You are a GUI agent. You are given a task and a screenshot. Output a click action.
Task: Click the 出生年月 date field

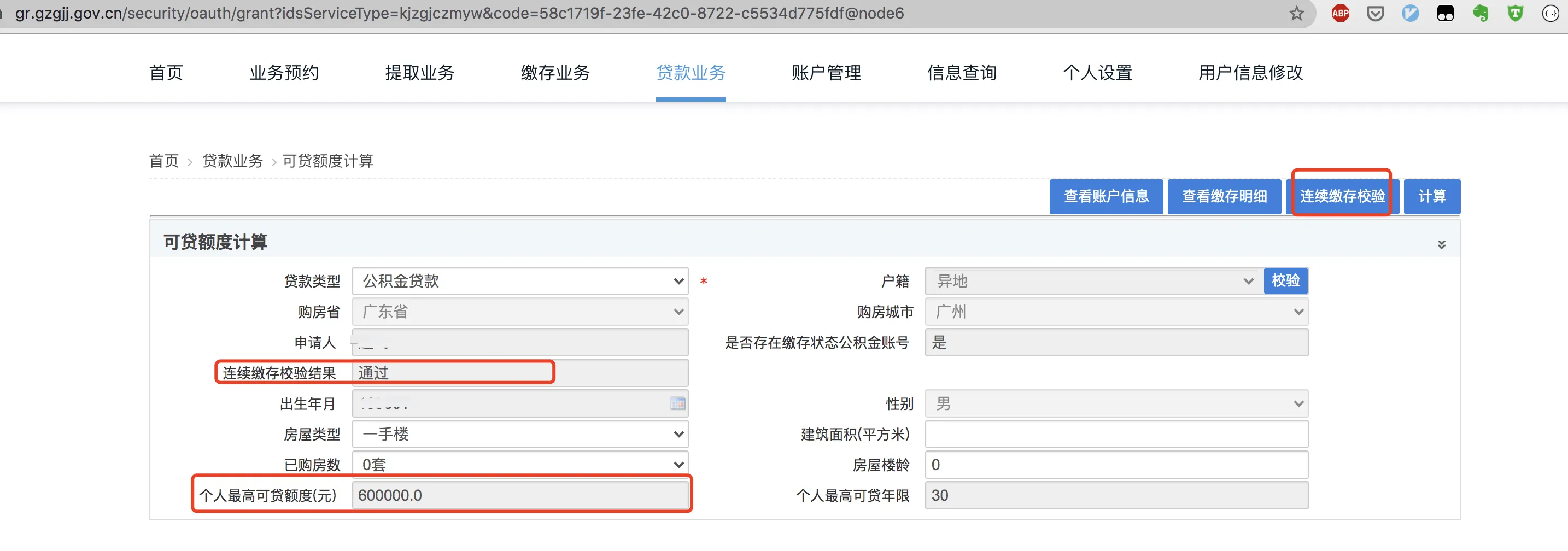click(x=520, y=403)
